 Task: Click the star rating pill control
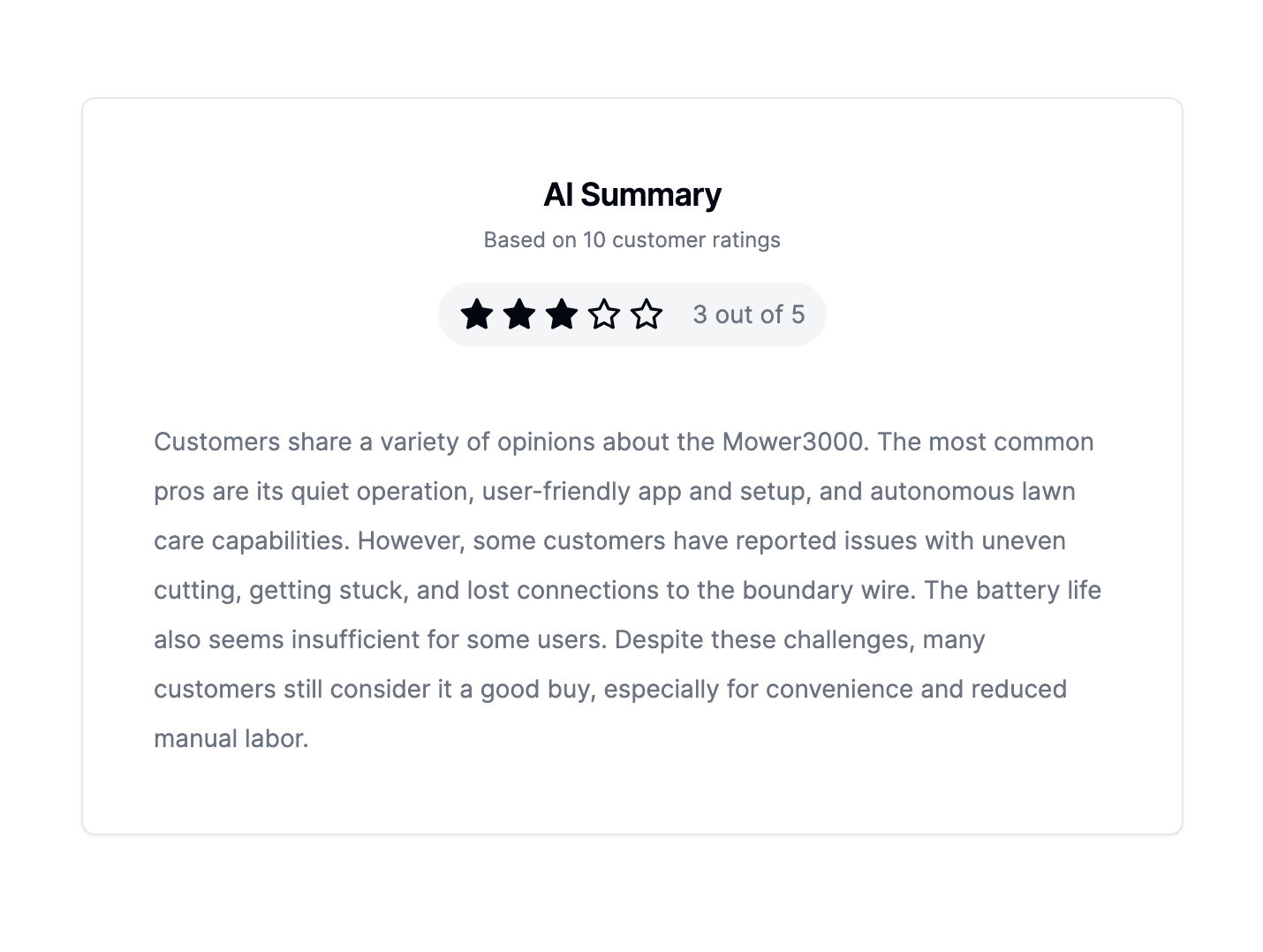tap(632, 314)
